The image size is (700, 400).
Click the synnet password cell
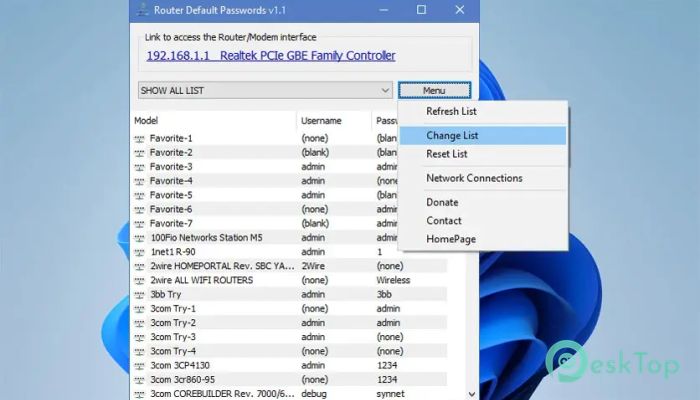(x=390, y=394)
